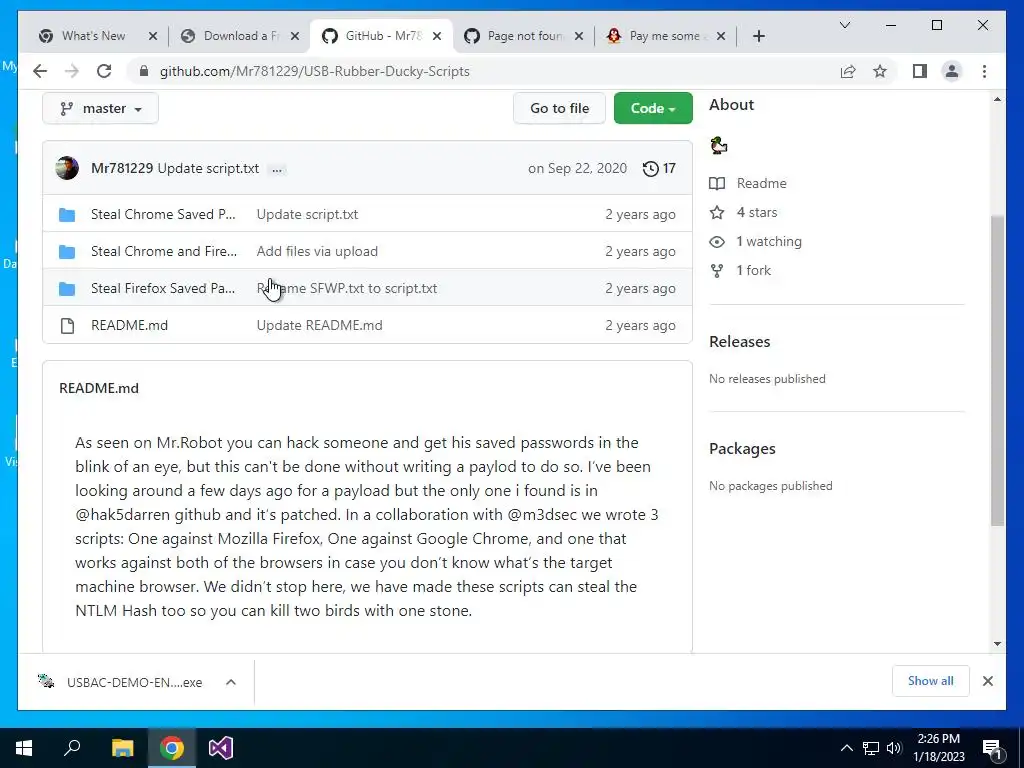Open the sidebar Readme link
1024x768 pixels.
[x=748, y=184]
